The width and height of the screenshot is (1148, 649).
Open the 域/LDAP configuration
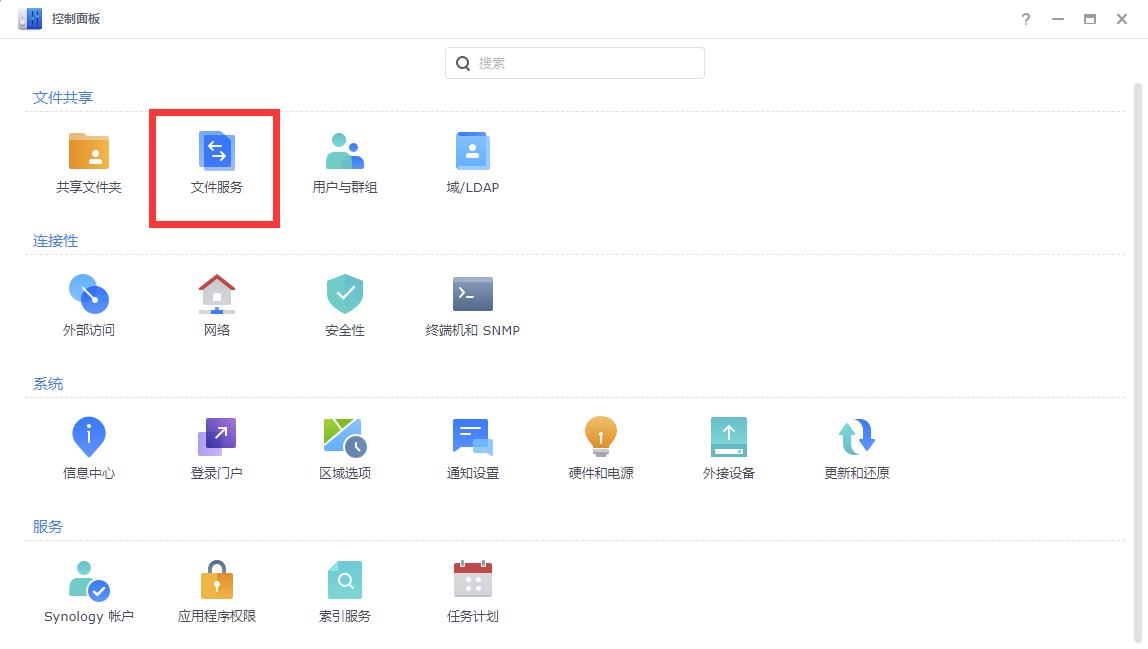coord(472,165)
